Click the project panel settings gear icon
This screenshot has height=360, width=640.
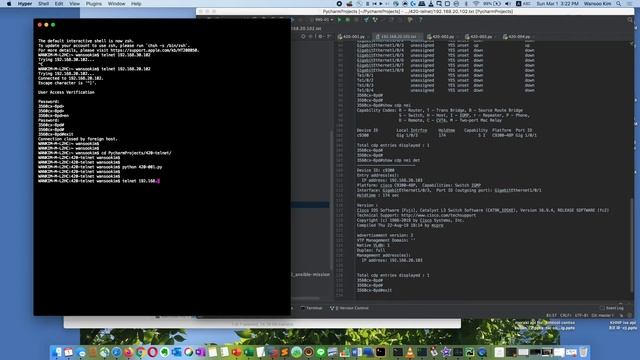pyautogui.click(x=321, y=36)
